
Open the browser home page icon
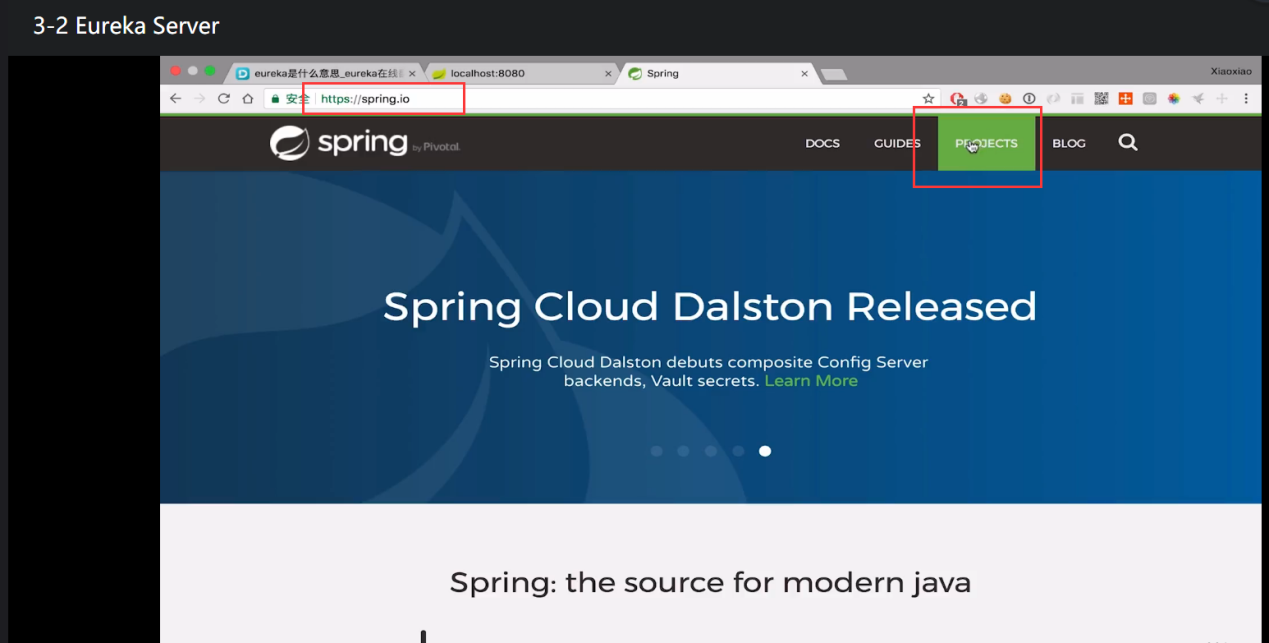[x=247, y=99]
